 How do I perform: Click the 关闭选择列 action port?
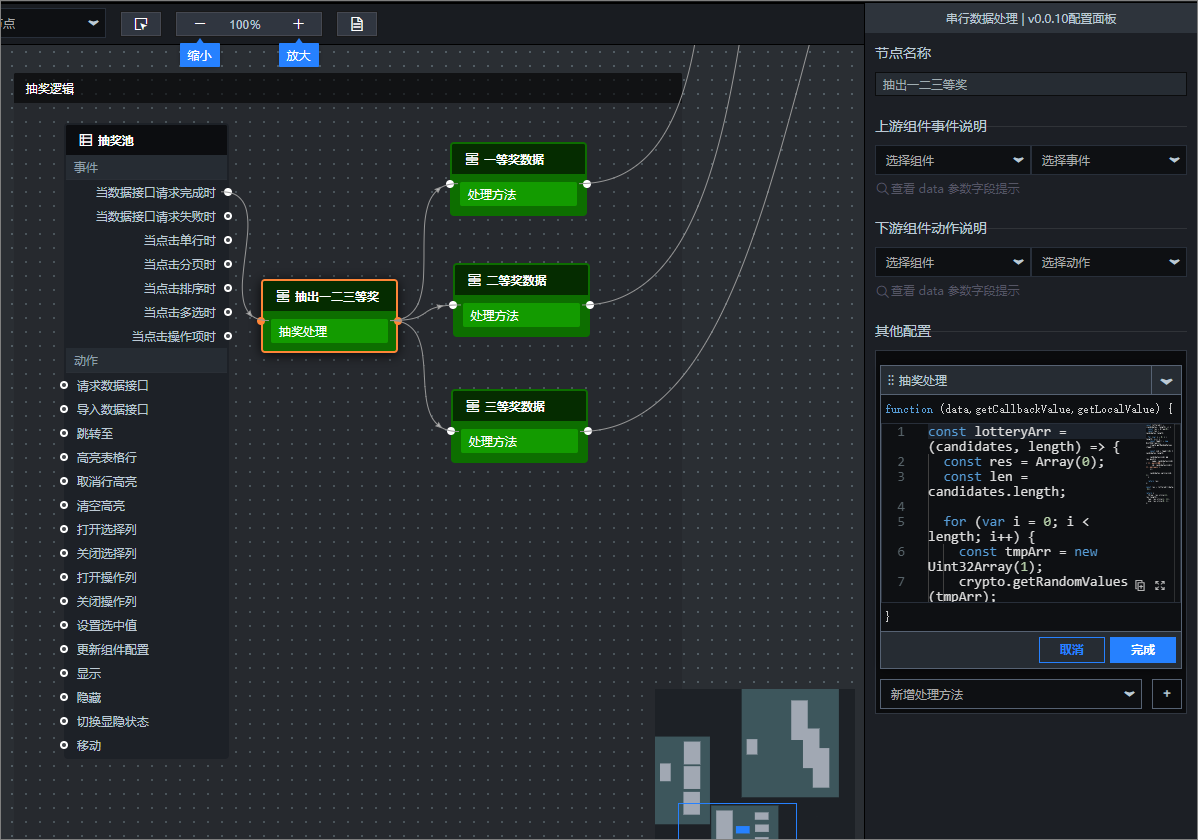coord(64,553)
